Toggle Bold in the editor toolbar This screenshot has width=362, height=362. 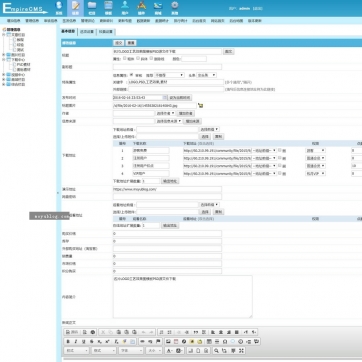[68, 341]
